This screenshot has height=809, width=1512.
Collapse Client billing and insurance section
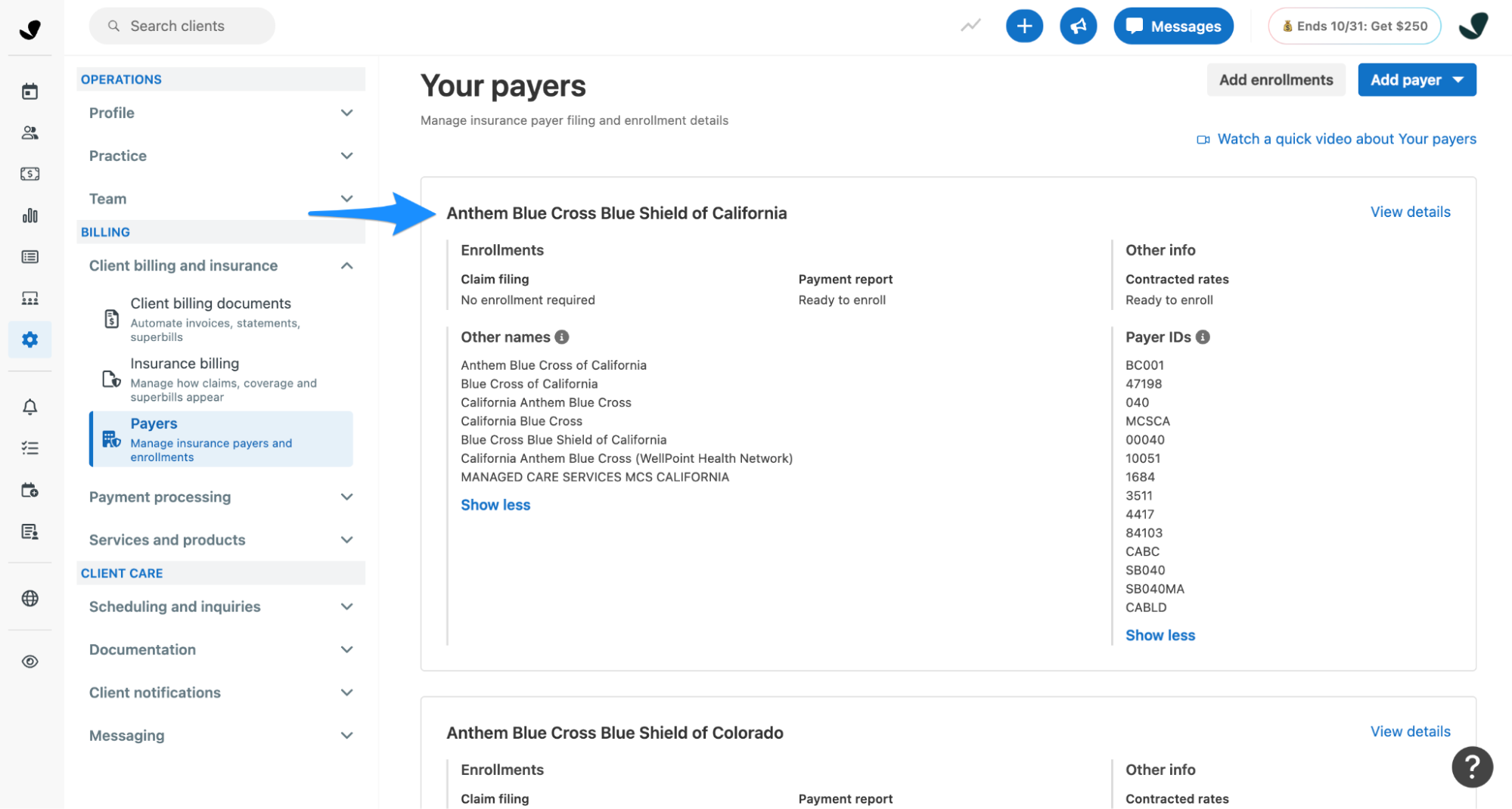coord(221,265)
